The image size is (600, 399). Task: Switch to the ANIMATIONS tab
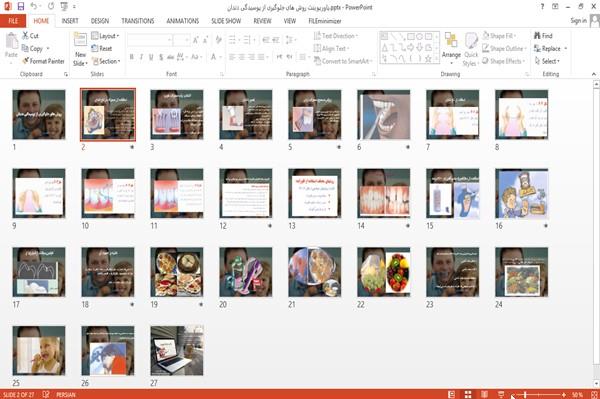tap(183, 21)
